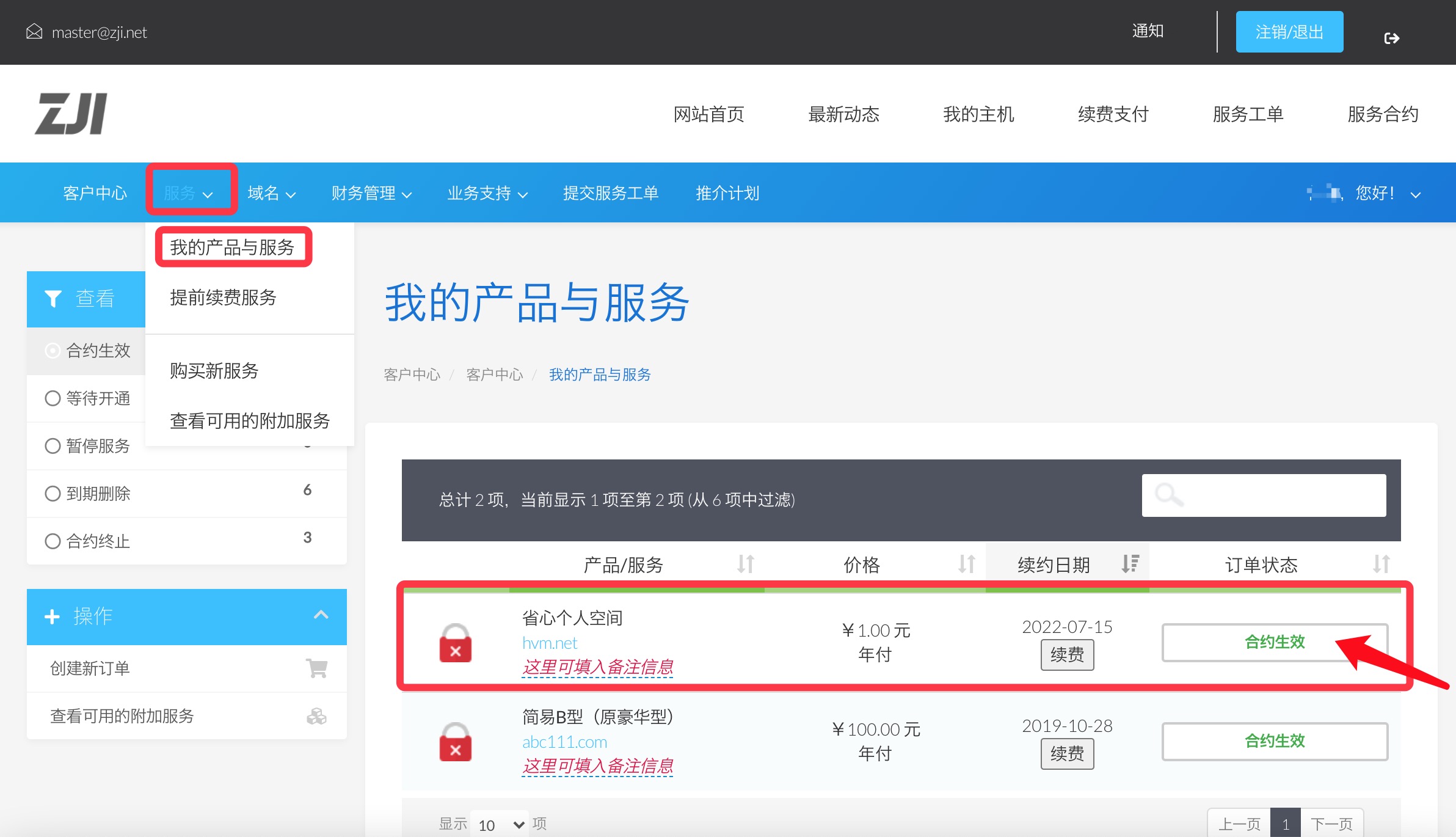This screenshot has width=1456, height=837.
Task: Collapse the 操作 panel chevron
Action: [321, 615]
